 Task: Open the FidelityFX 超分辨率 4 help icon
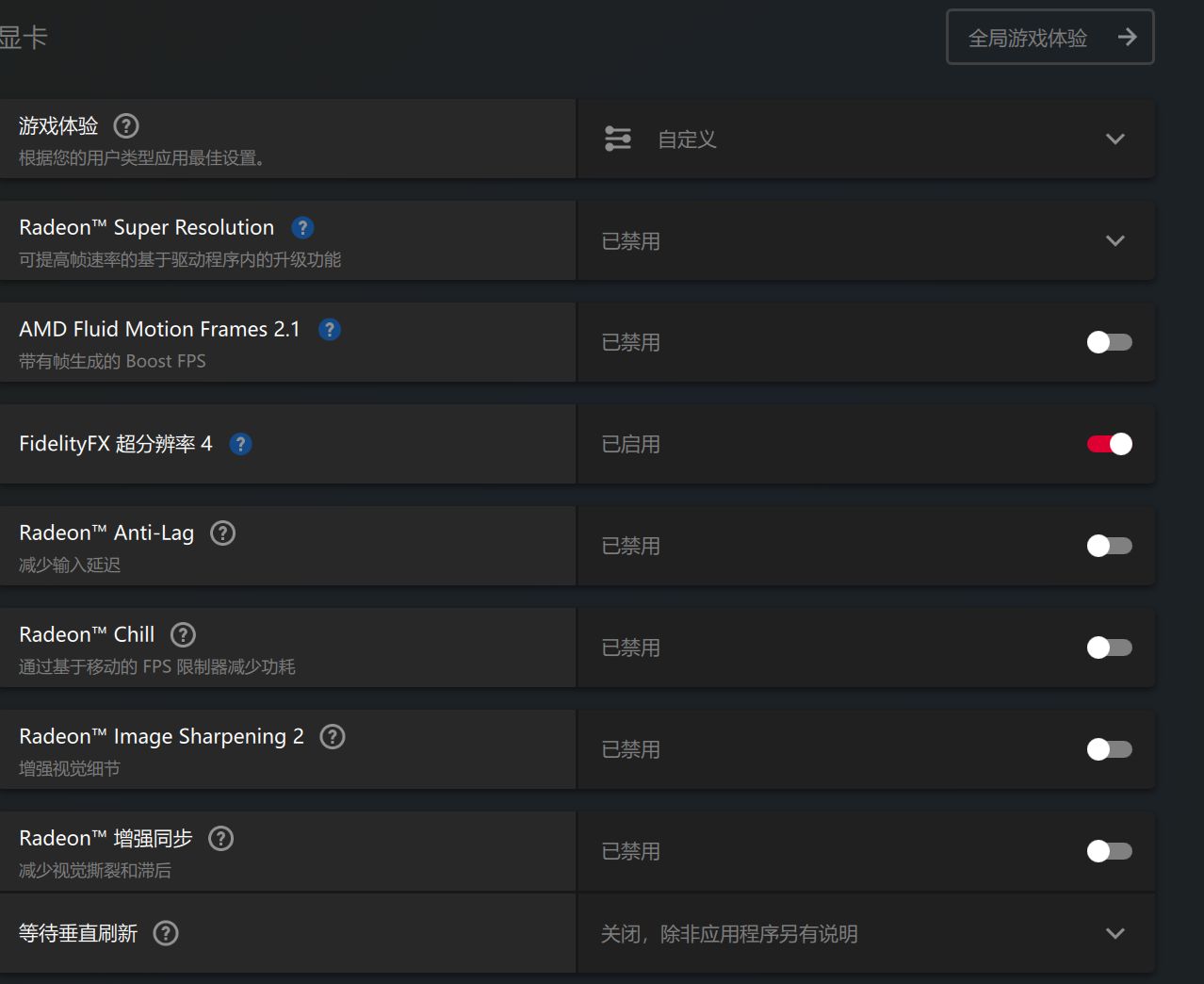coord(240,443)
